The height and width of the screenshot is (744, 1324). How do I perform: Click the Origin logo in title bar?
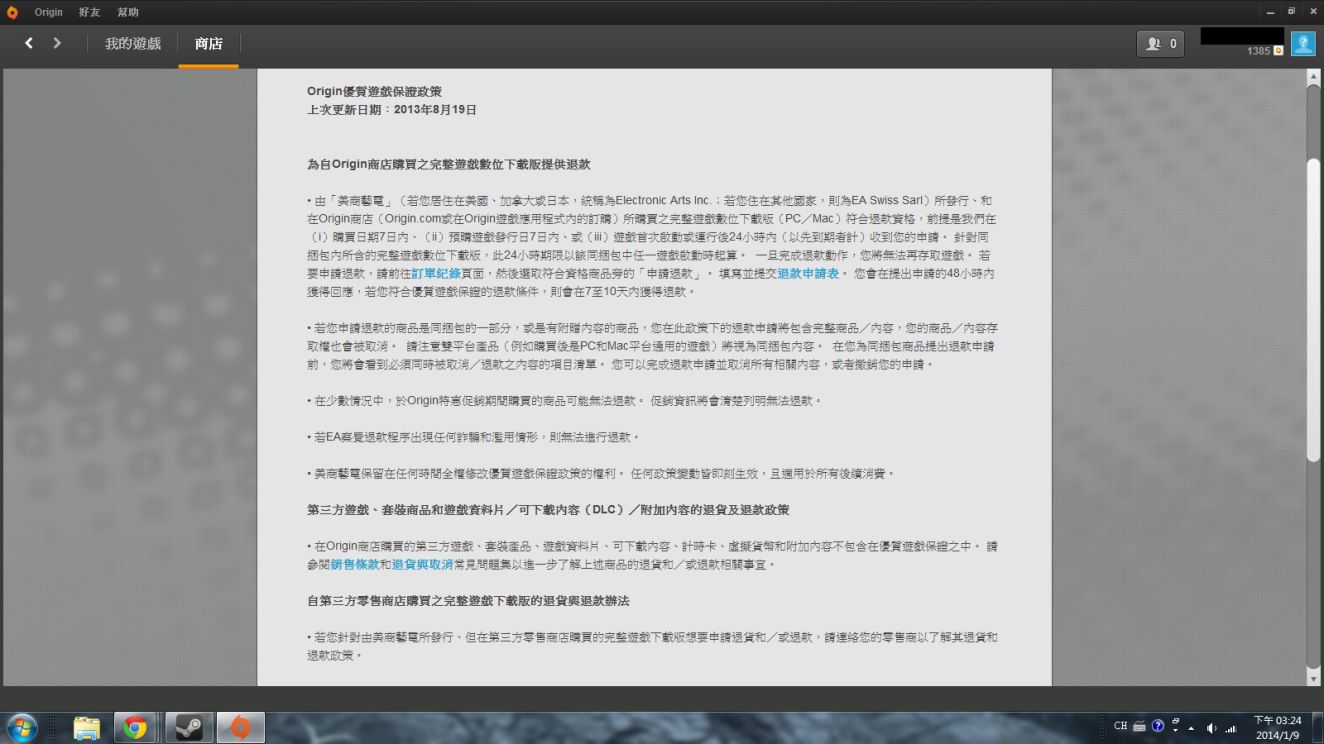[x=12, y=12]
